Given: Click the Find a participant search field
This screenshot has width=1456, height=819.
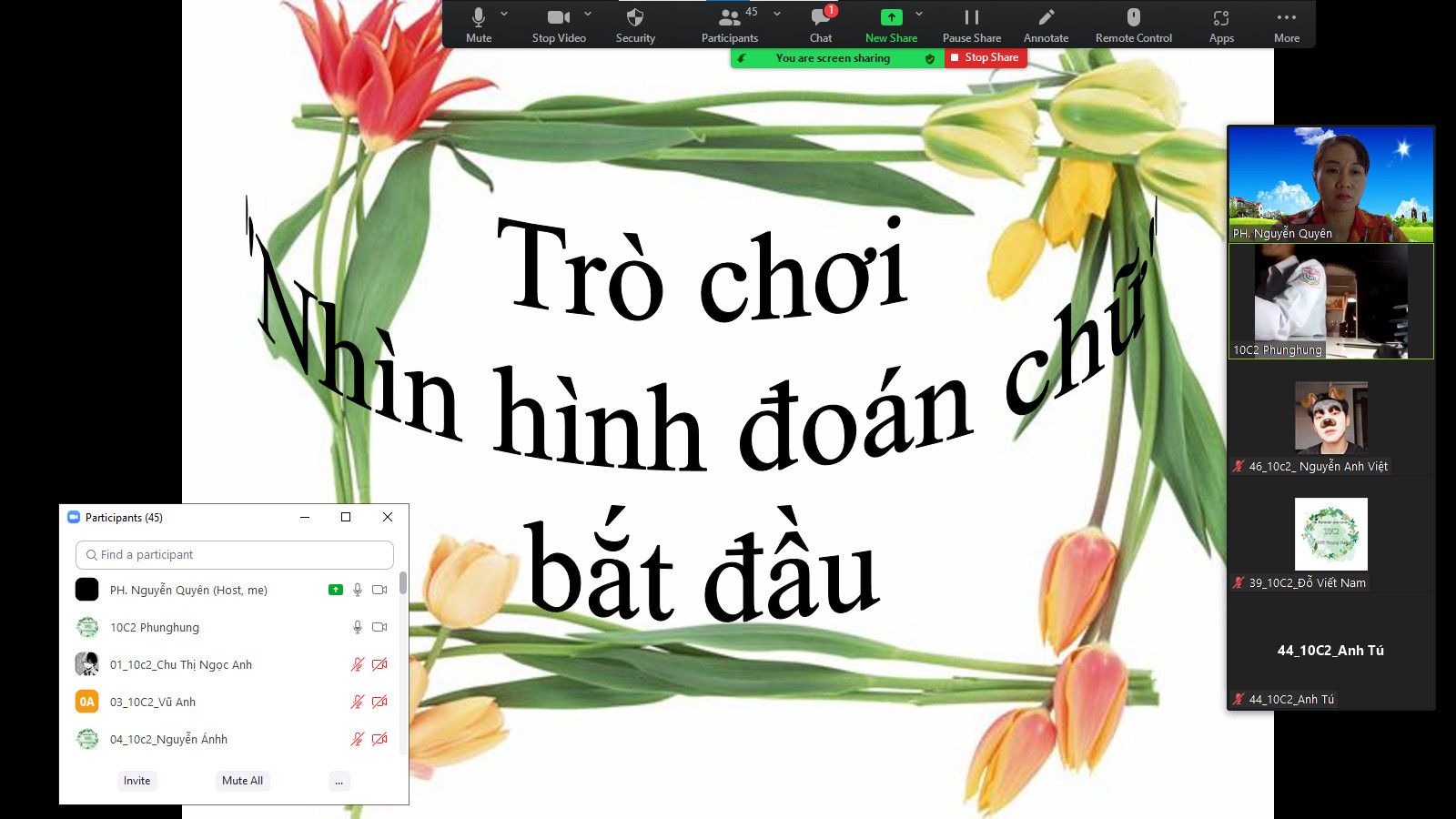Looking at the screenshot, I should (x=235, y=555).
